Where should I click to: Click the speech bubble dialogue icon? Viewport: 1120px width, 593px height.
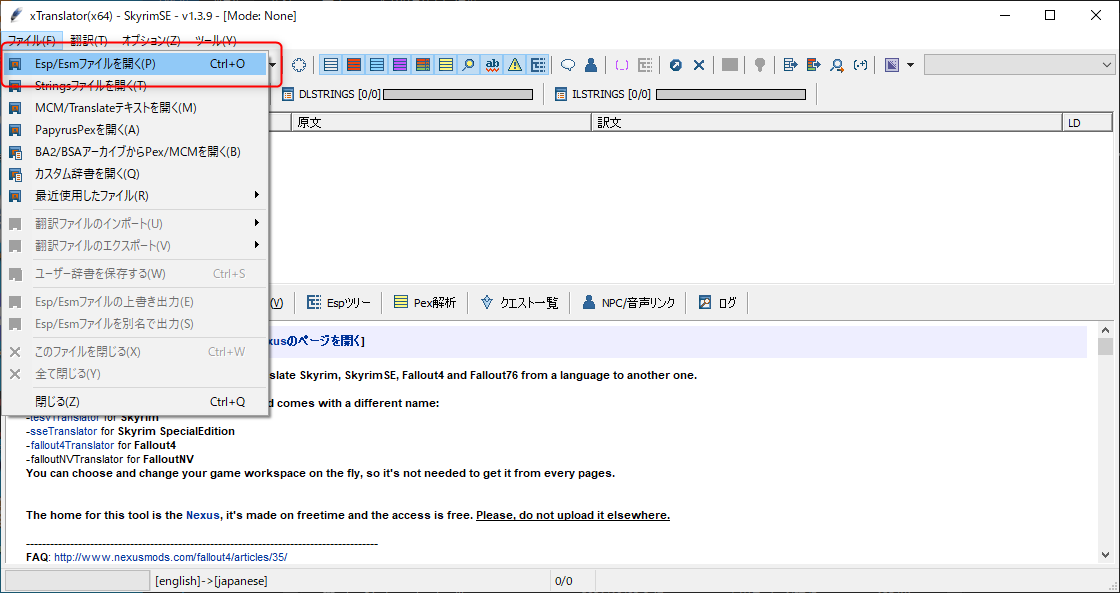pos(568,65)
